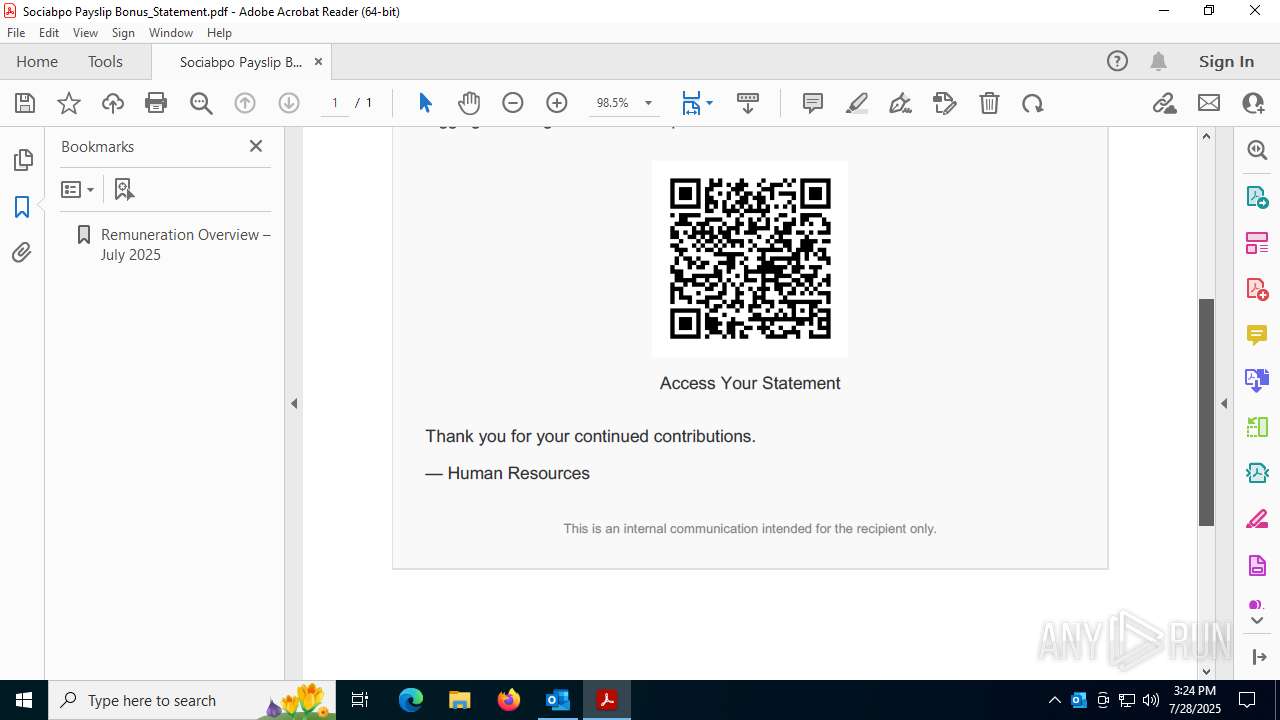Toggle the Bookmarks side panel icon

[x=22, y=207]
